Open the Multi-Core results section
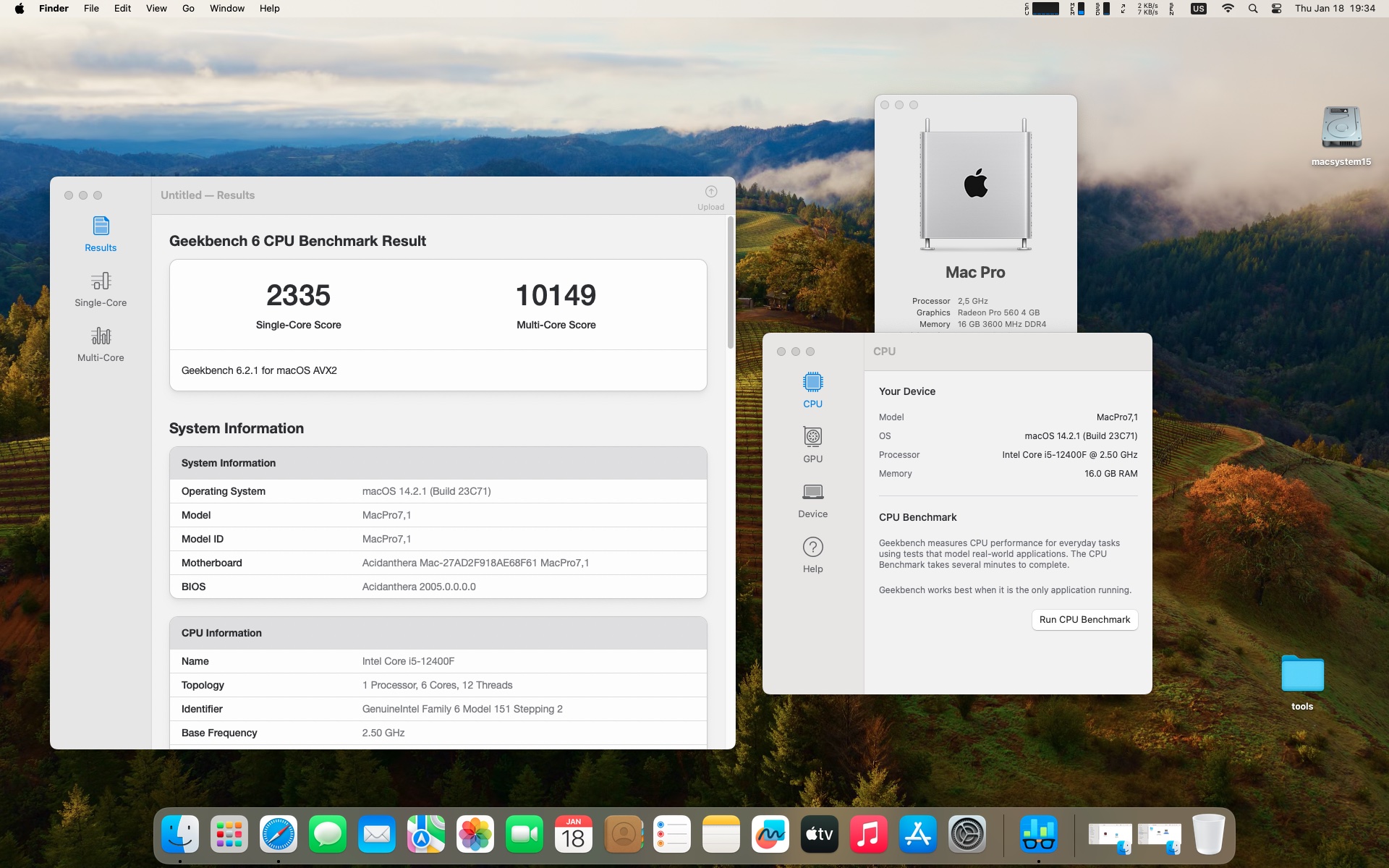Viewport: 1389px width, 868px height. (101, 344)
